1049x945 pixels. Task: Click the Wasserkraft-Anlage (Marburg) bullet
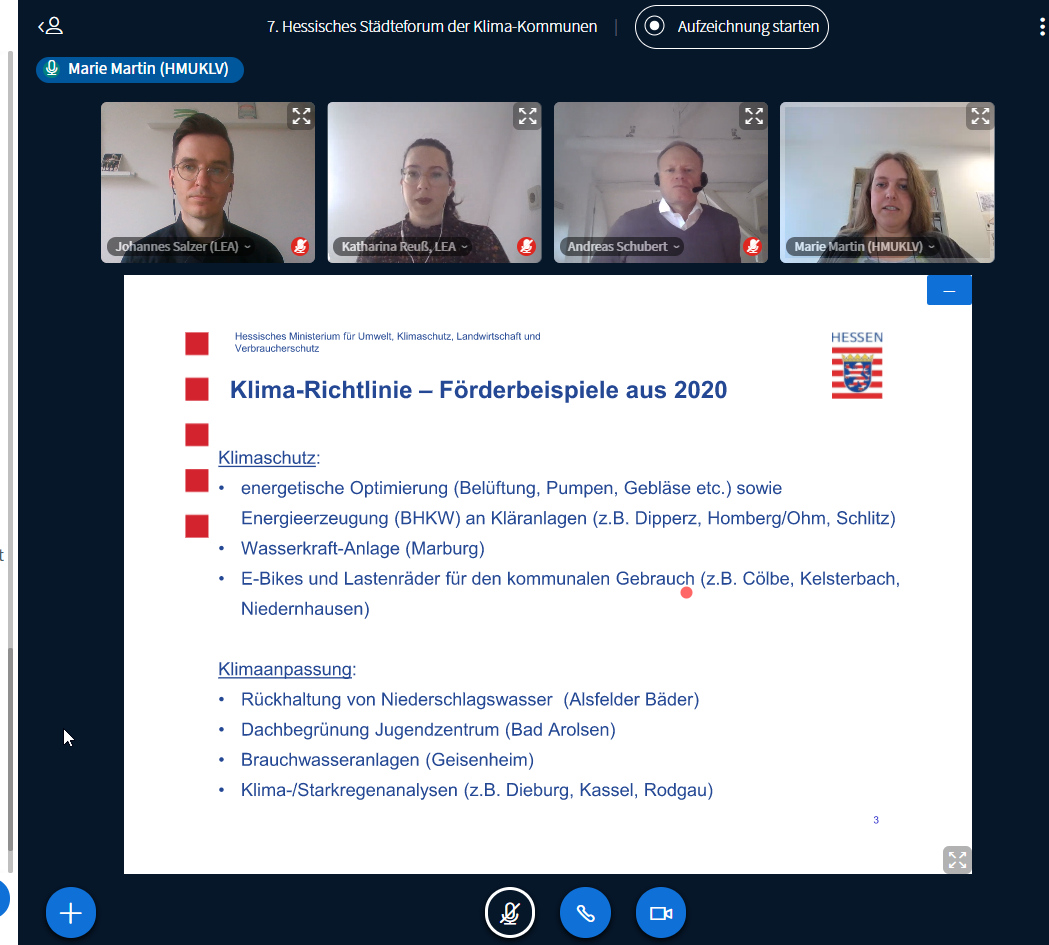(x=363, y=548)
